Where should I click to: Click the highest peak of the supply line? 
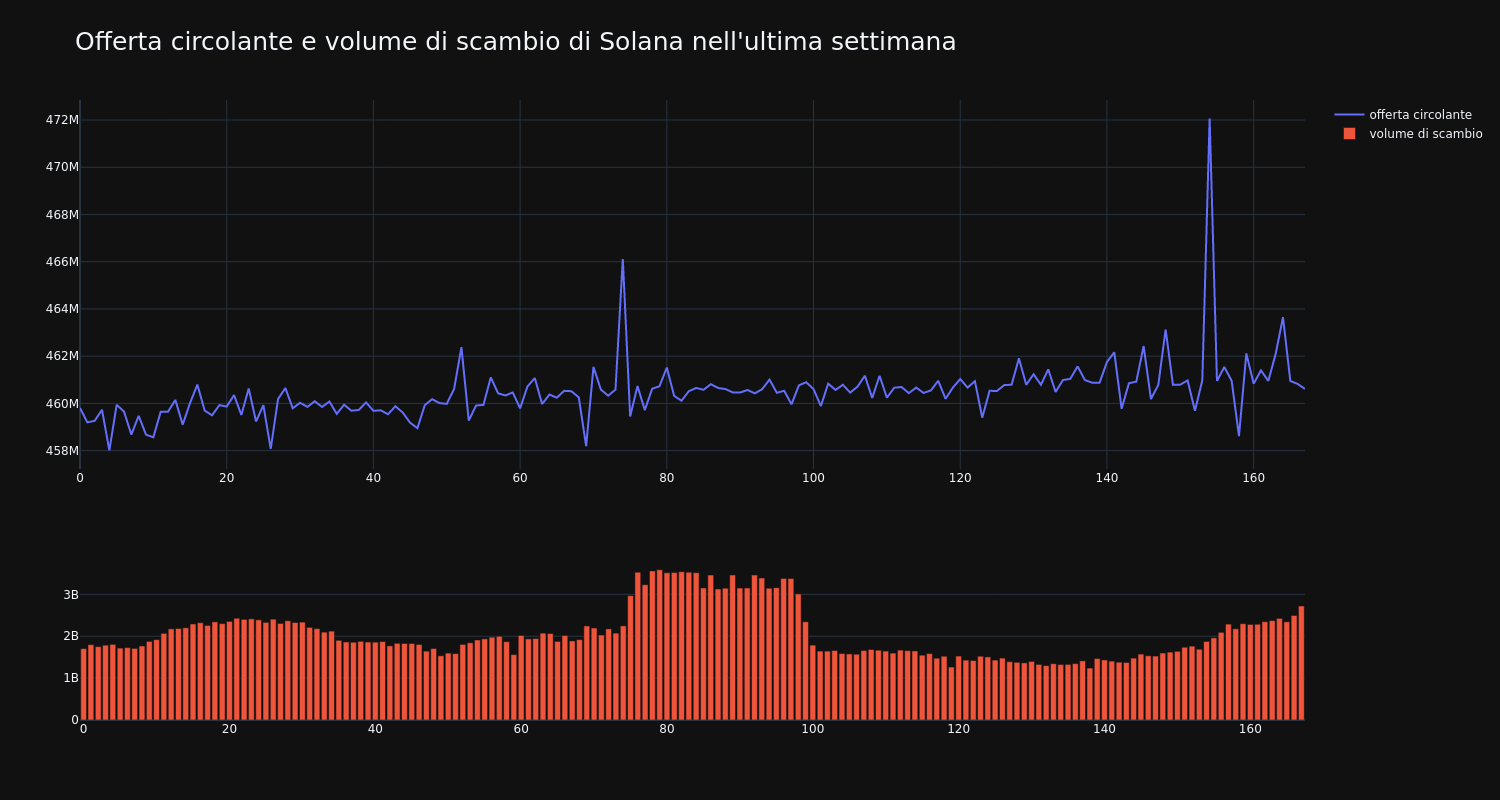tap(1209, 119)
